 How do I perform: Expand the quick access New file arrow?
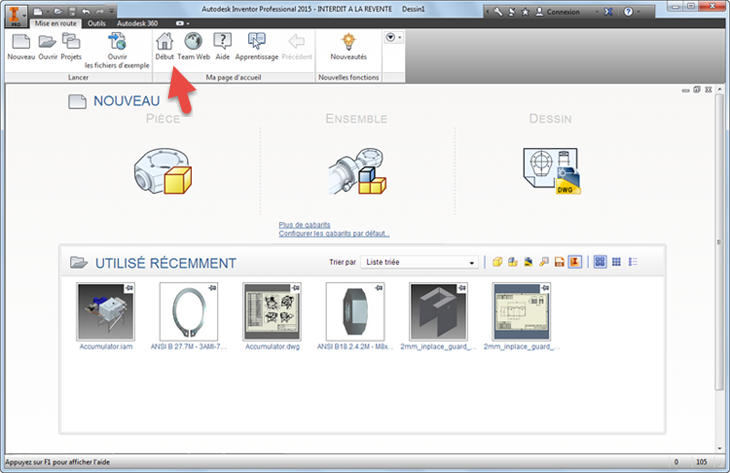point(48,11)
